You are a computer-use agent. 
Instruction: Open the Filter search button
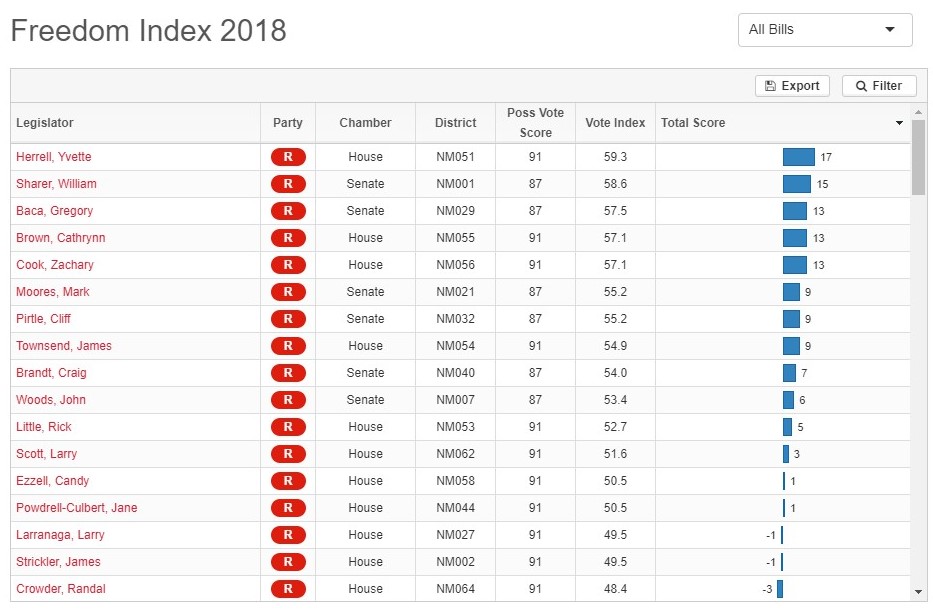click(878, 86)
